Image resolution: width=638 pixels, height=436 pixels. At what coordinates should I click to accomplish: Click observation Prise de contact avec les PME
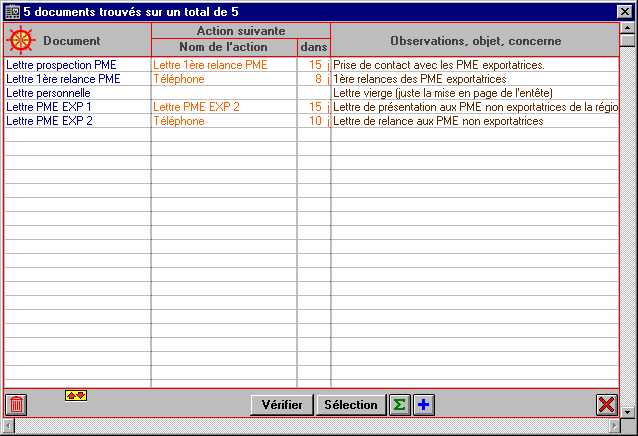point(439,65)
